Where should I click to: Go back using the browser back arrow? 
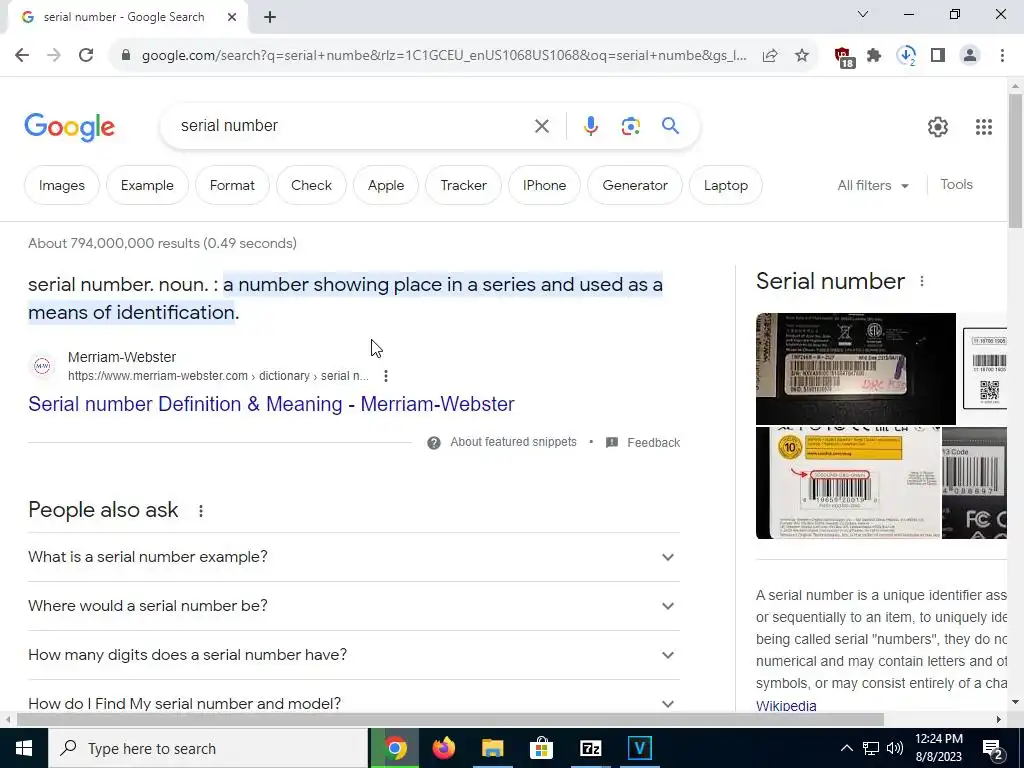22,56
